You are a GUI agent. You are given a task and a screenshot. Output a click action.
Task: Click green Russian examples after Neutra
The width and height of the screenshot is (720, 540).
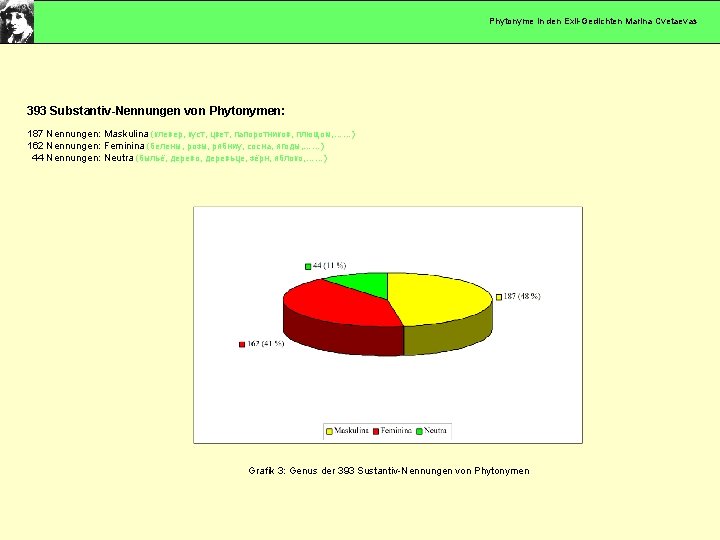pyautogui.click(x=231, y=158)
